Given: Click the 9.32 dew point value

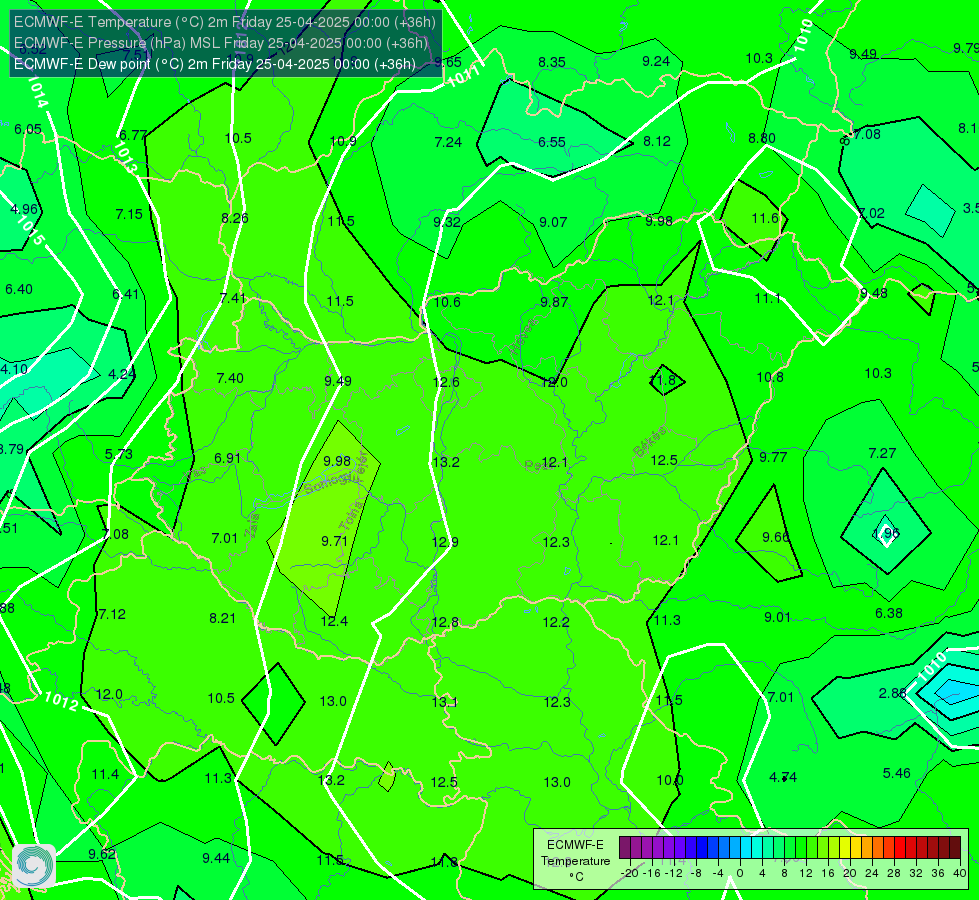Looking at the screenshot, I should (447, 222).
